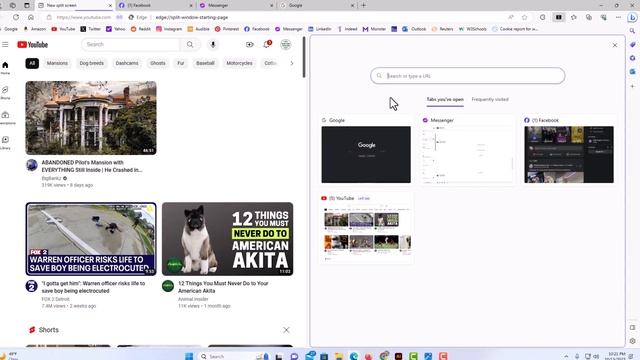The image size is (640, 360).
Task: Add a sidebar app with the plus icon
Action: pos(632,86)
